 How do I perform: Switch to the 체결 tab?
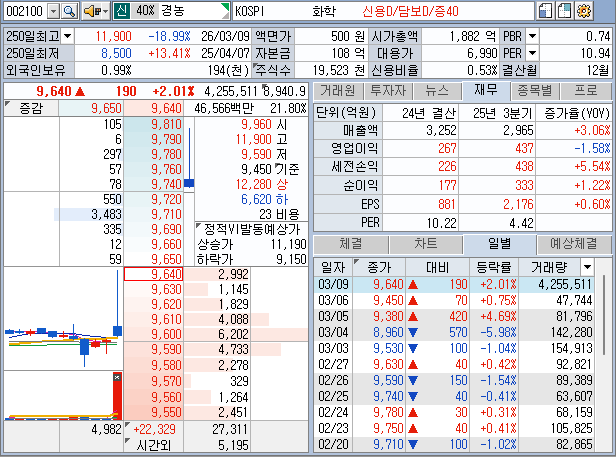(x=350, y=244)
